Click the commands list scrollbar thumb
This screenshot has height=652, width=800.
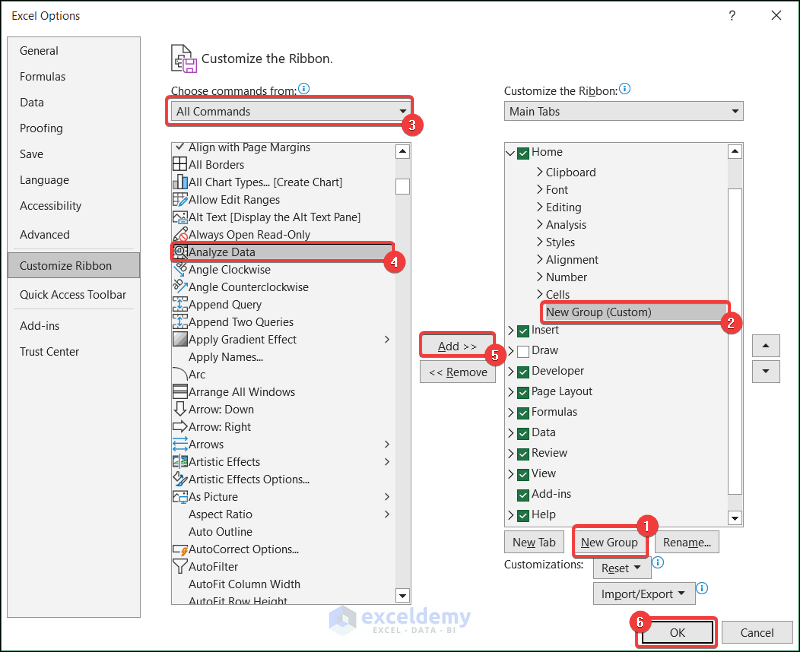403,186
